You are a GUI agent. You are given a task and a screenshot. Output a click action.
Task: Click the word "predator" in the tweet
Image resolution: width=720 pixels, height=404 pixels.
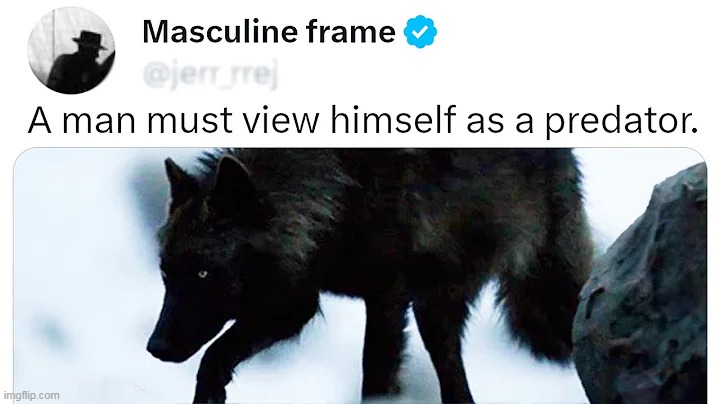[622, 121]
